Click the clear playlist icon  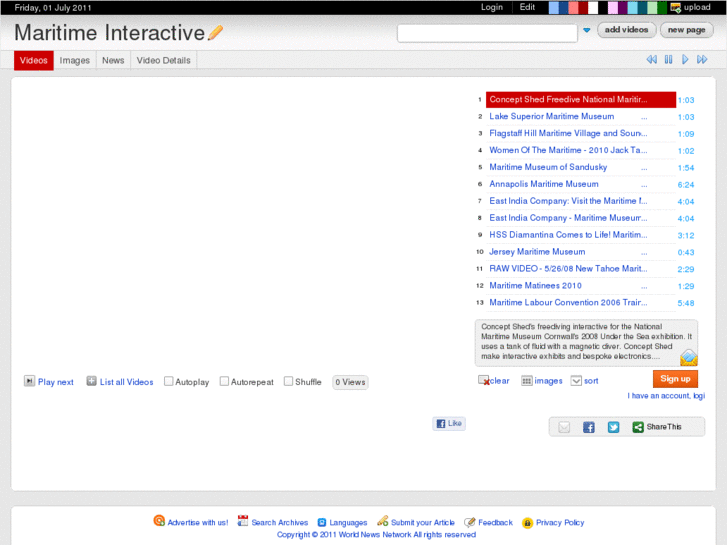click(484, 381)
